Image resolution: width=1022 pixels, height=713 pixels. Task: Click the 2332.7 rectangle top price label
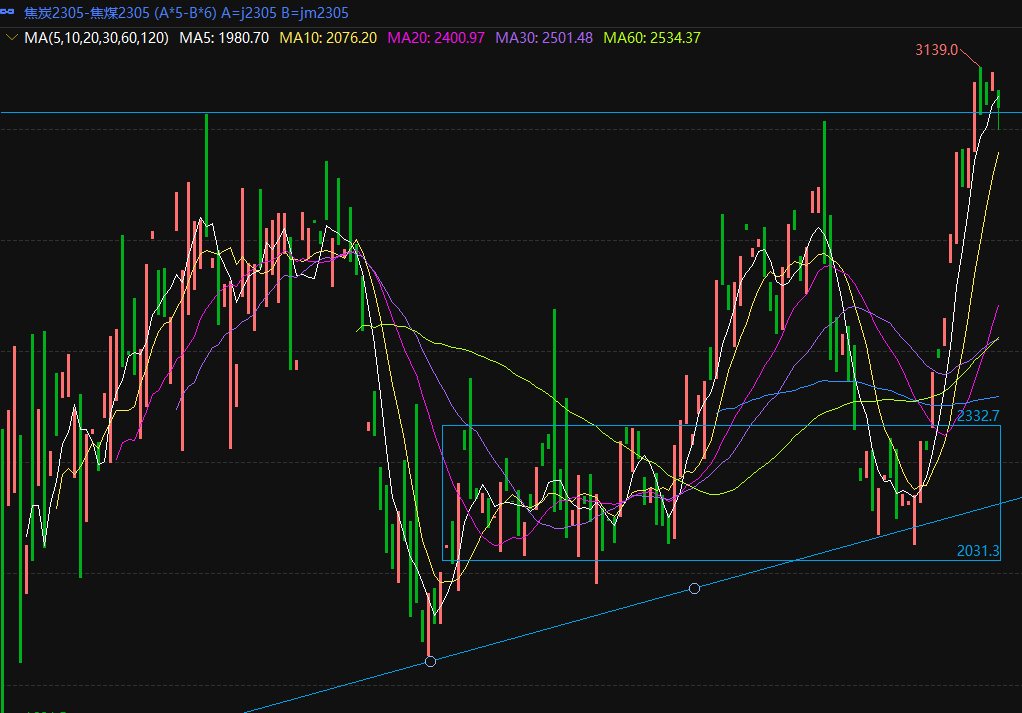click(x=978, y=415)
